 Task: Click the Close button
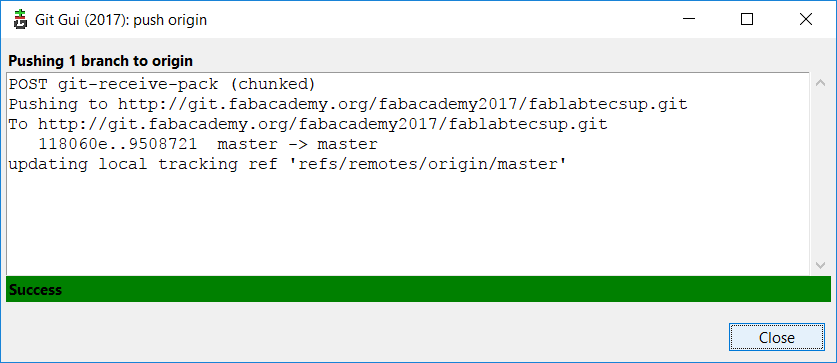point(777,337)
